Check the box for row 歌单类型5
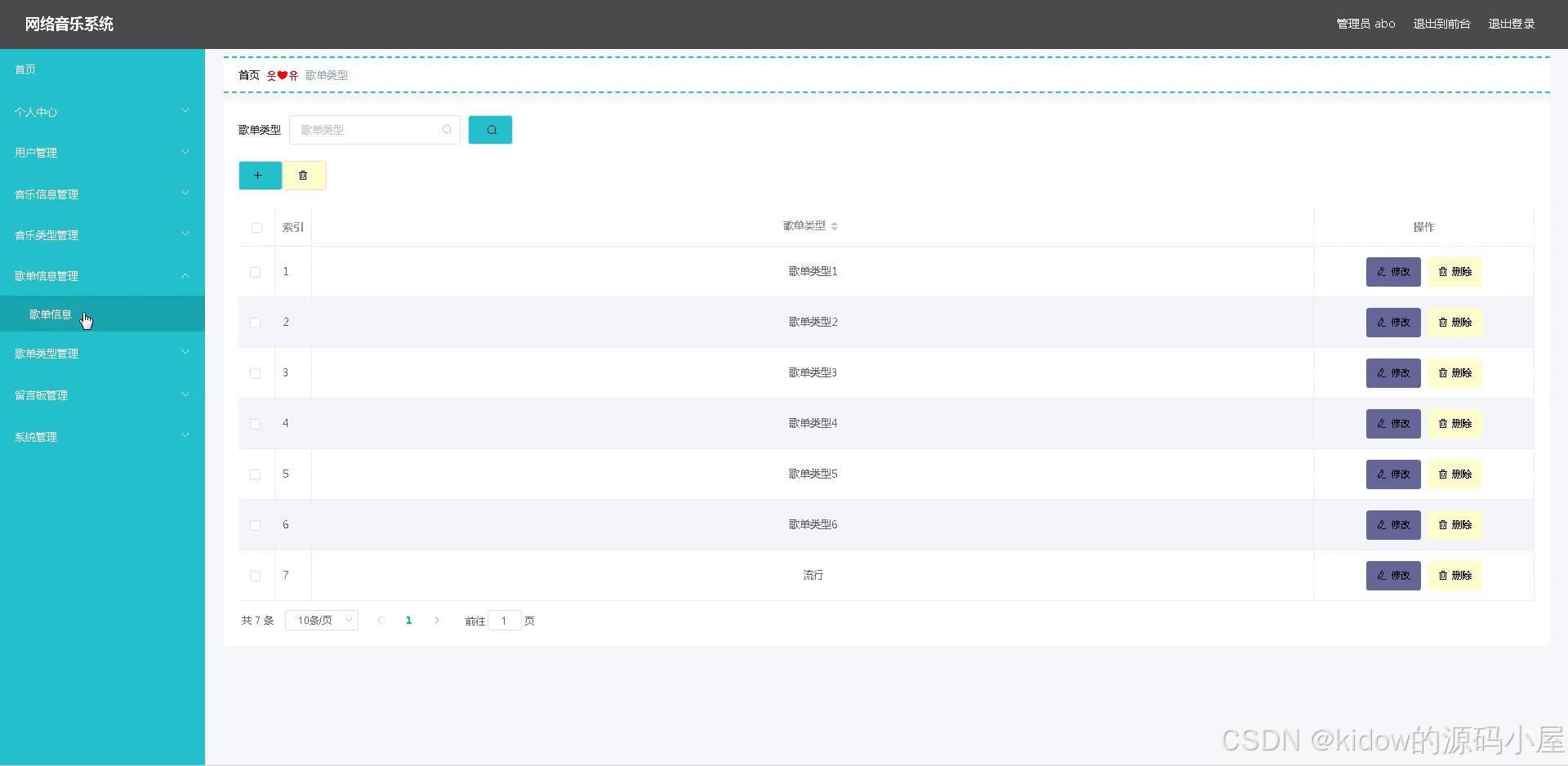This screenshot has width=1568, height=766. pyautogui.click(x=256, y=474)
